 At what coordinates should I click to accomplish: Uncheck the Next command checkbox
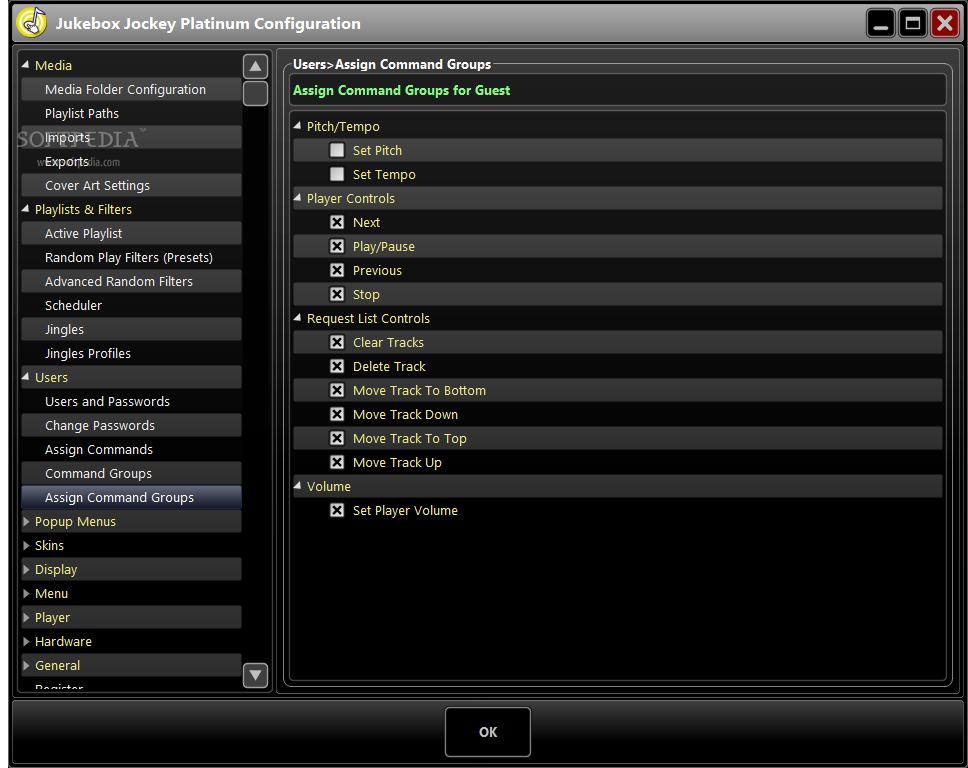pos(337,222)
